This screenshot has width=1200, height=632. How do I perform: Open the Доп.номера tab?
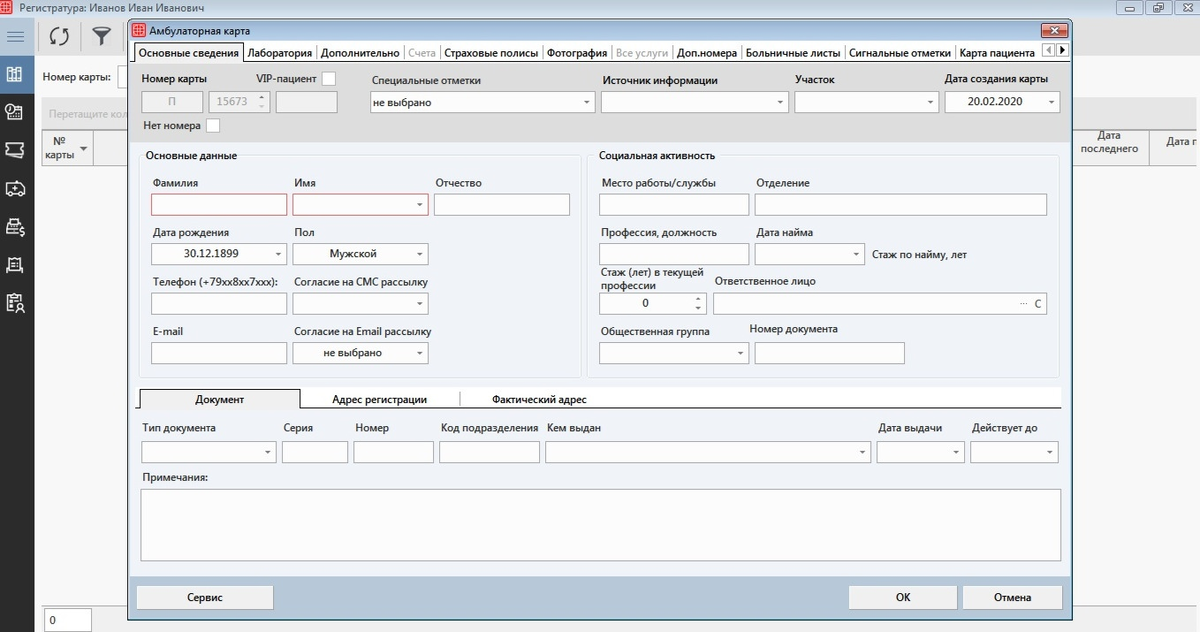707,53
